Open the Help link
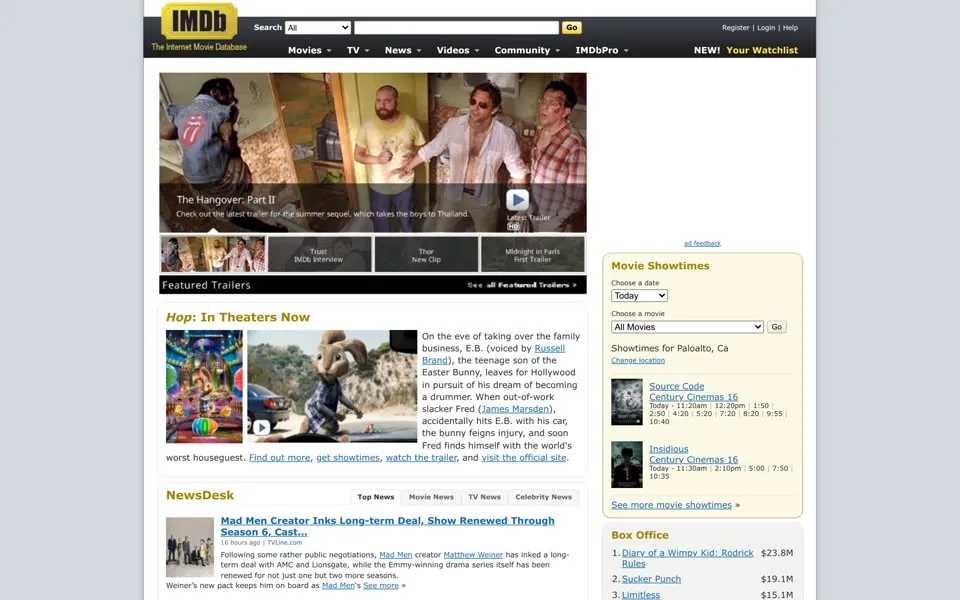This screenshot has width=960, height=600. click(x=790, y=28)
